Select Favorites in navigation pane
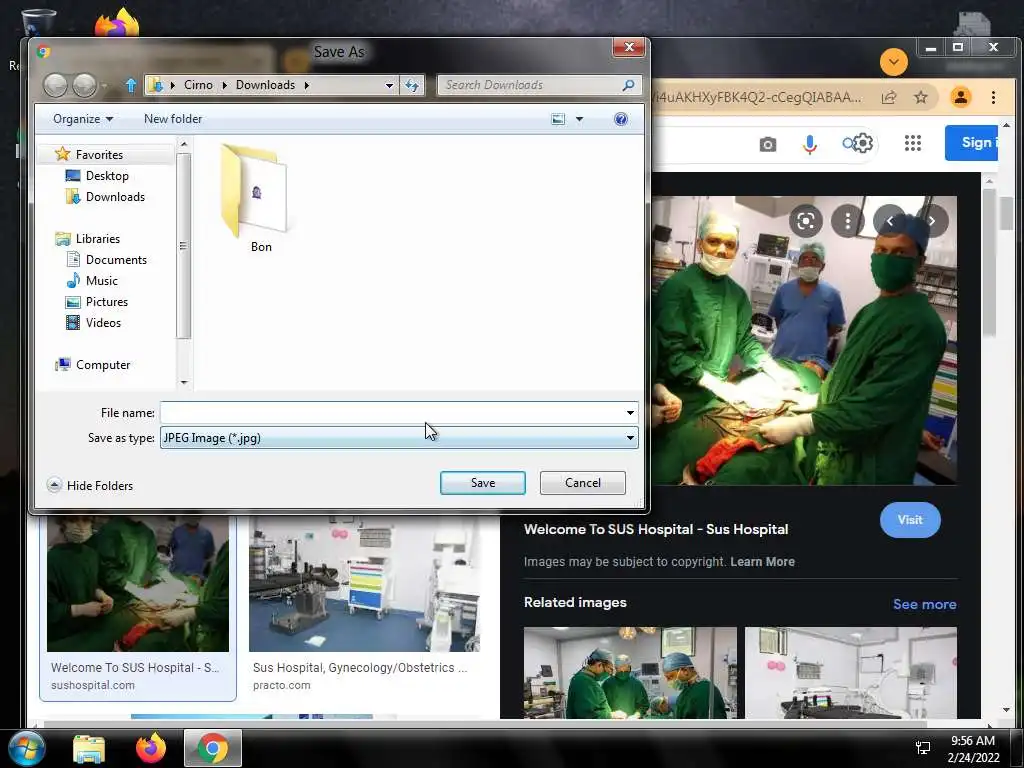1024x768 pixels. coord(99,155)
